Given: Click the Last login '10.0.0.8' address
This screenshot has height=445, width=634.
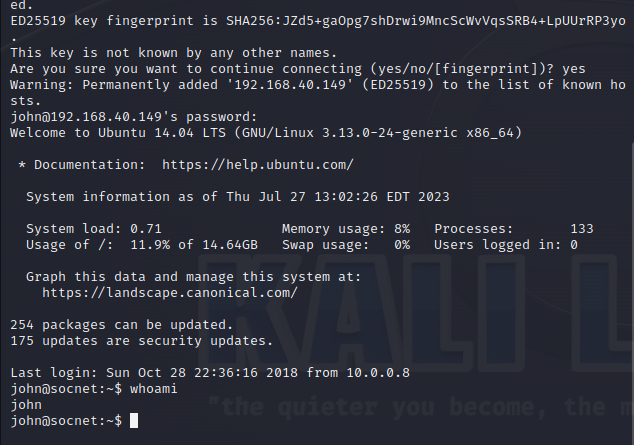Looking at the screenshot, I should point(378,373).
